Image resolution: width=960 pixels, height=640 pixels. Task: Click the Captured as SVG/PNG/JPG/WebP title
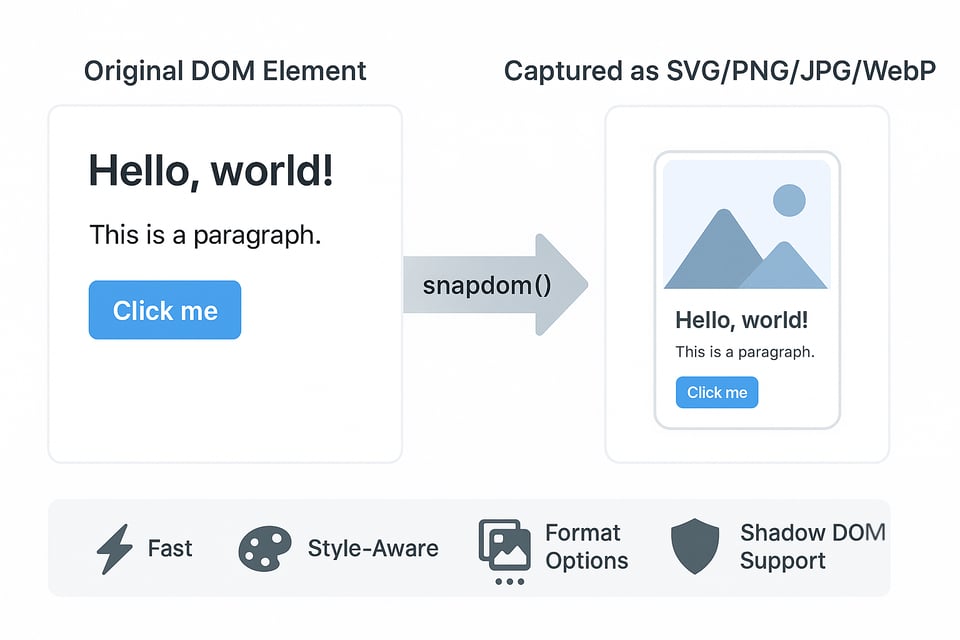[720, 71]
